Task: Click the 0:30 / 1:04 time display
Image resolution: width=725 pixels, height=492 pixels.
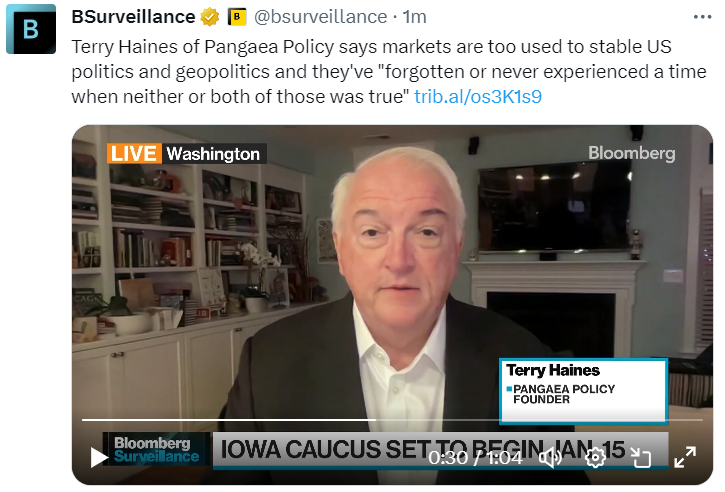Action: click(475, 458)
